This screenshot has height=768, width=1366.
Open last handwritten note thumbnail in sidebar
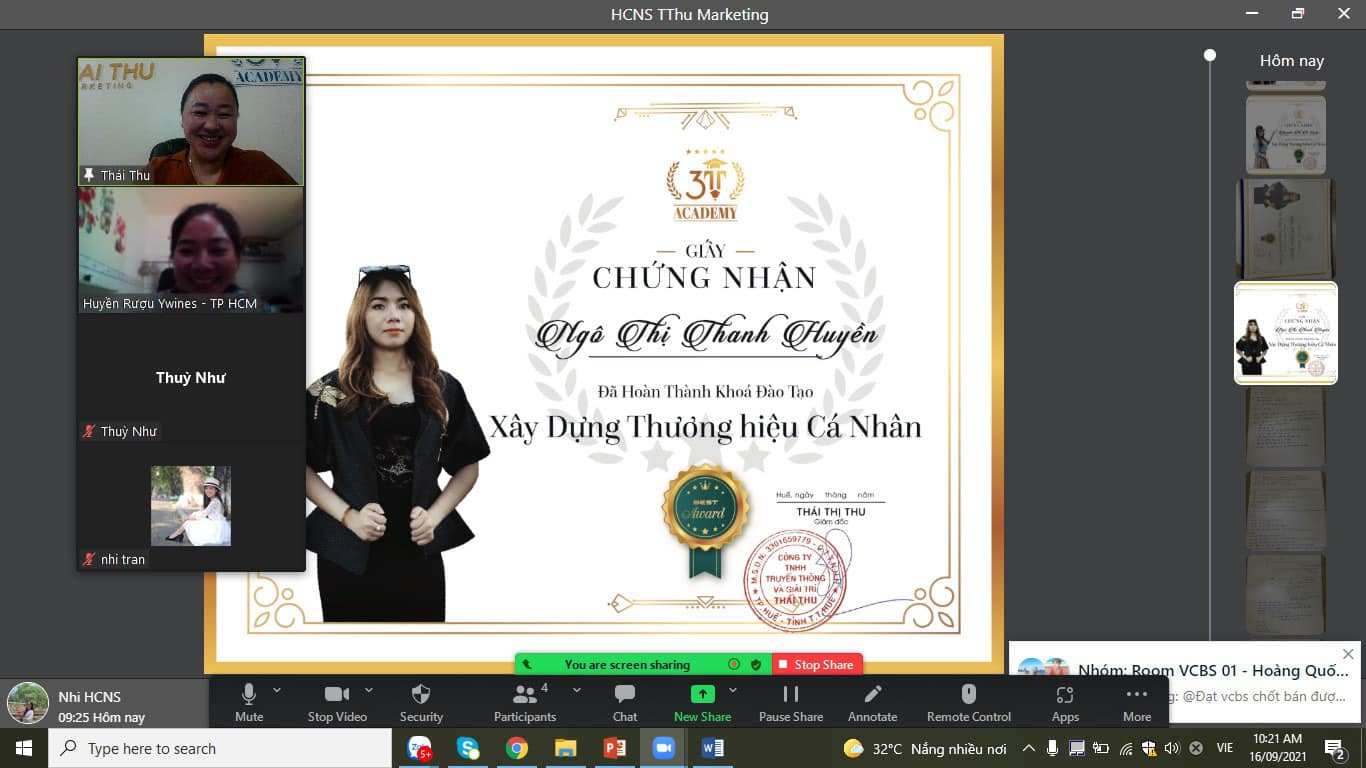tap(1286, 594)
